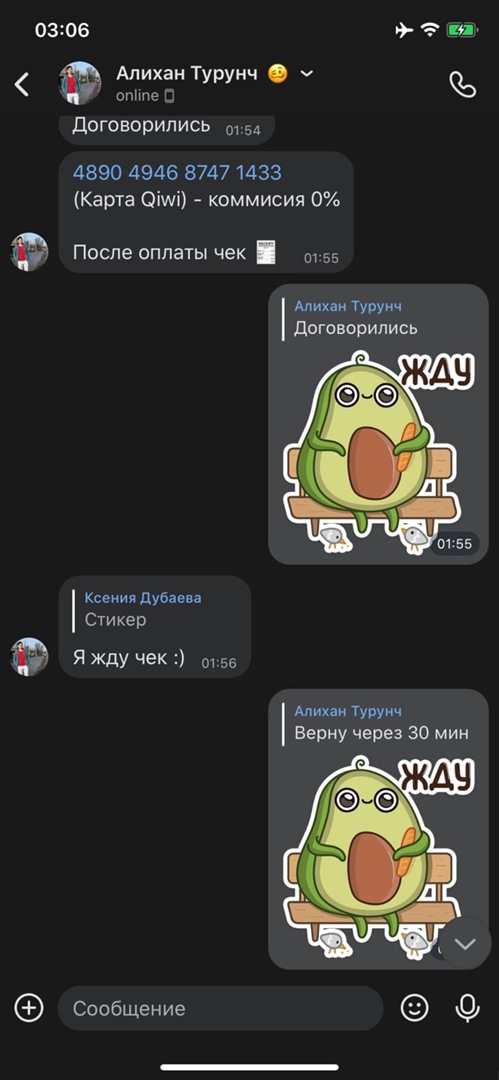499x1080 pixels.
Task: Open quoted reply Верну через 30 мин
Action: [376, 723]
